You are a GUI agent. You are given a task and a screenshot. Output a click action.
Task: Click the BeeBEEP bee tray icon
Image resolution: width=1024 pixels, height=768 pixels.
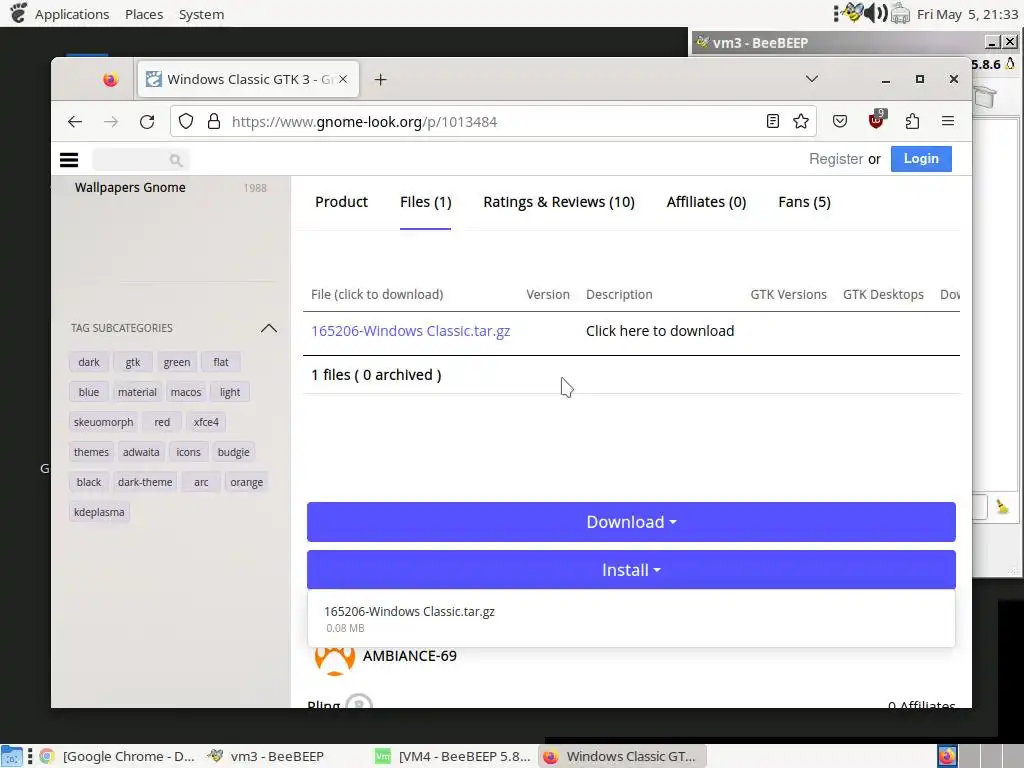852,12
